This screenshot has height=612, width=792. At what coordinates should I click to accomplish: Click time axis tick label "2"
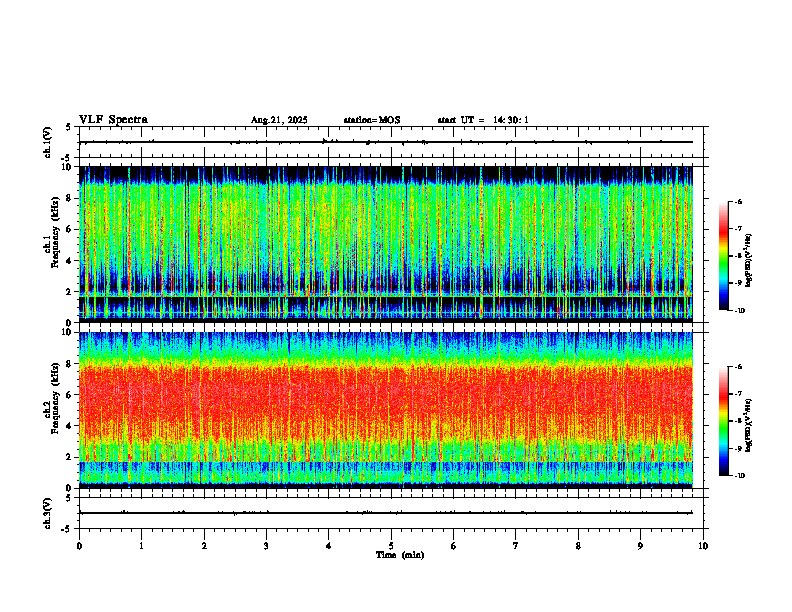click(204, 546)
